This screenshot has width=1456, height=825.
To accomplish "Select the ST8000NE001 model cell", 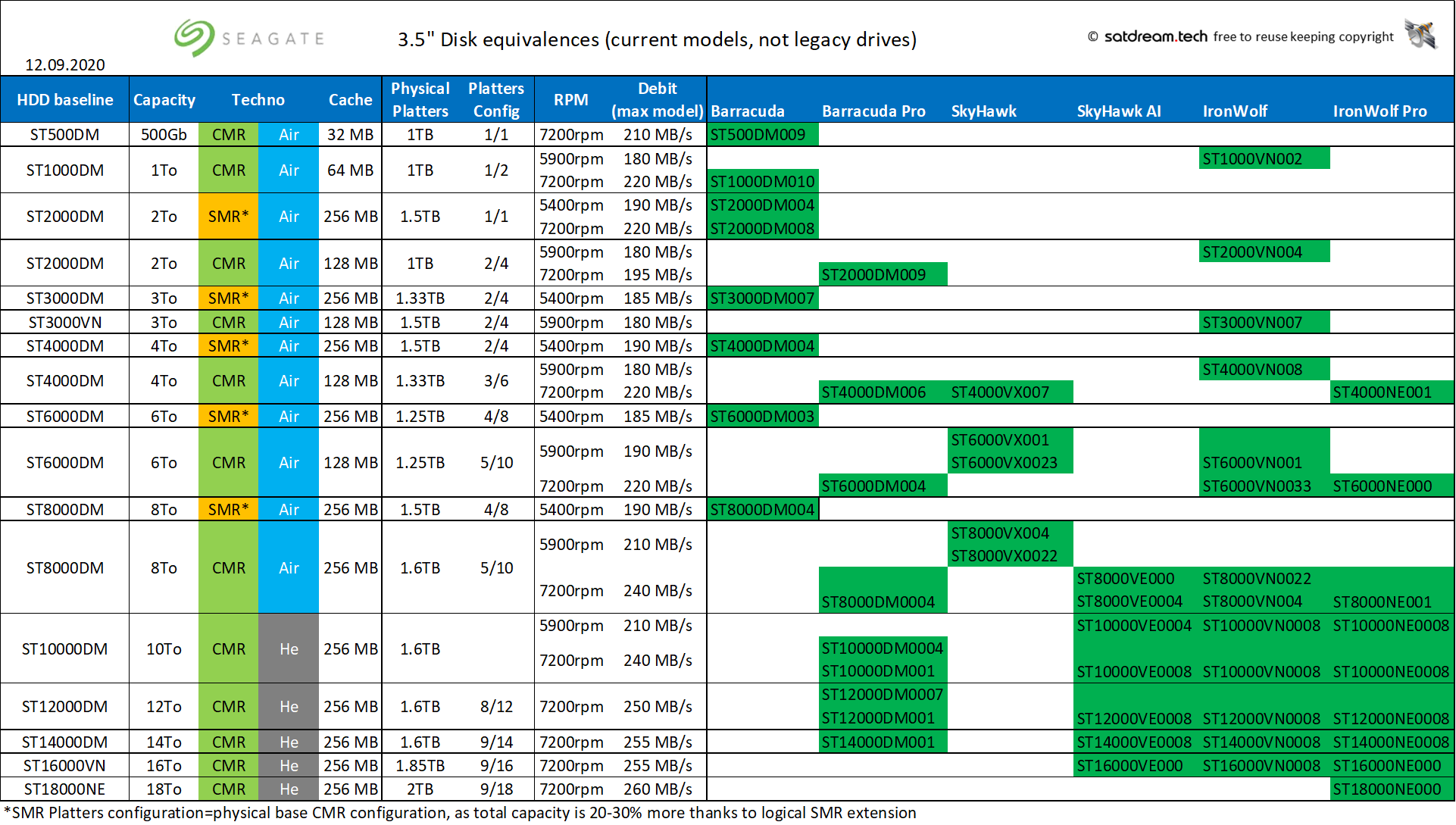I will tap(1392, 602).
